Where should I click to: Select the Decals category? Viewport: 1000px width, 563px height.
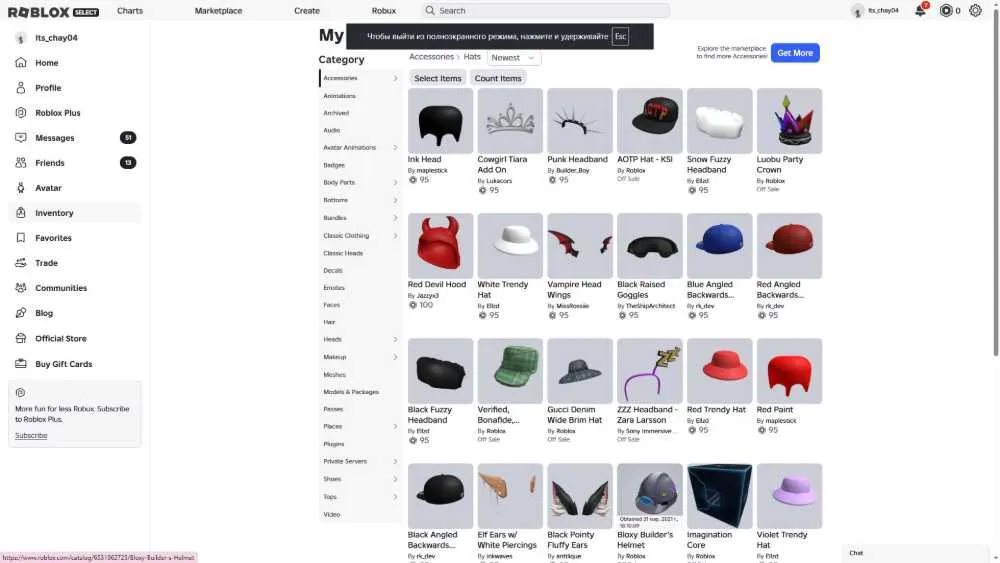(333, 270)
